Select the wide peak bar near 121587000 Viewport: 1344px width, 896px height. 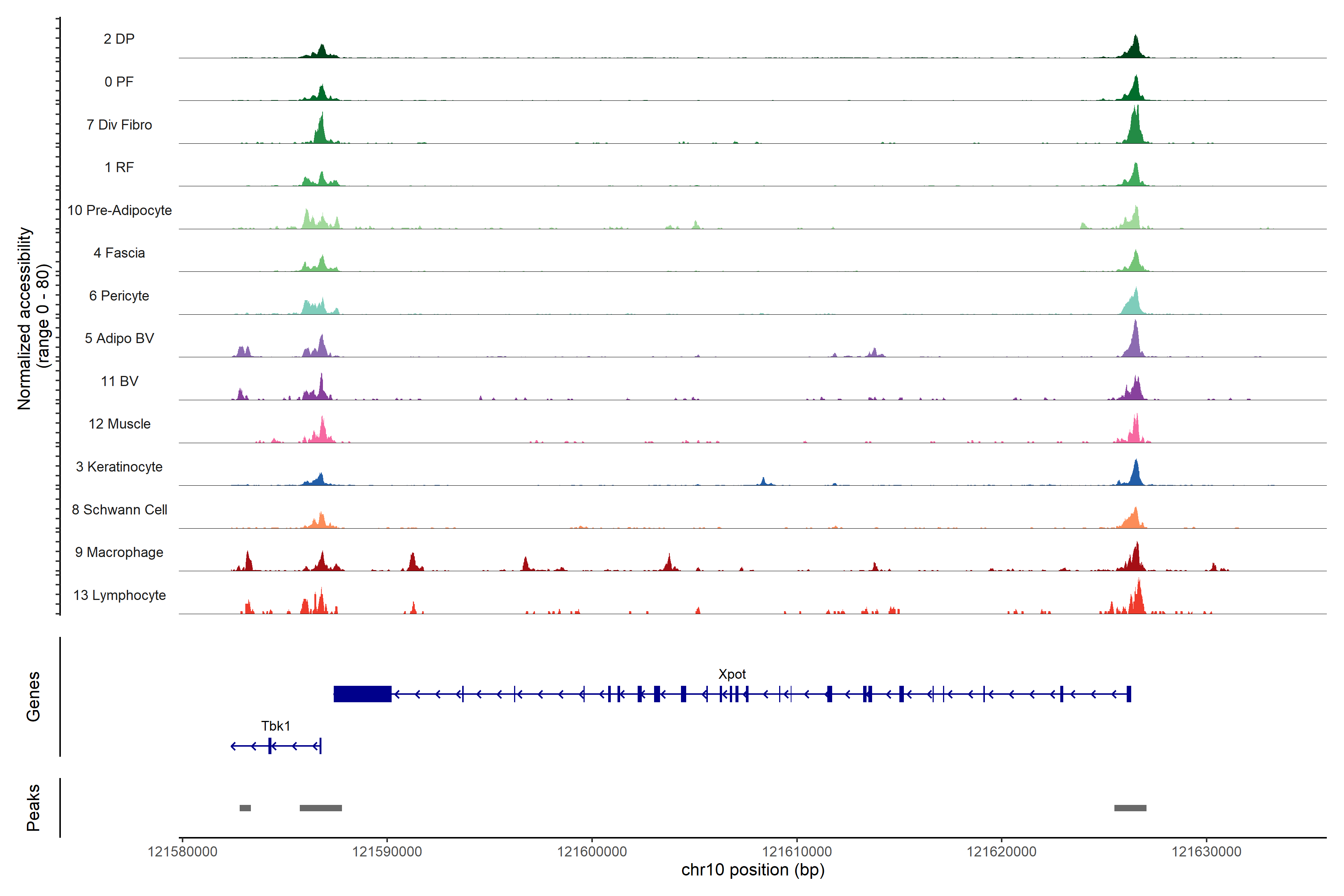[321, 808]
